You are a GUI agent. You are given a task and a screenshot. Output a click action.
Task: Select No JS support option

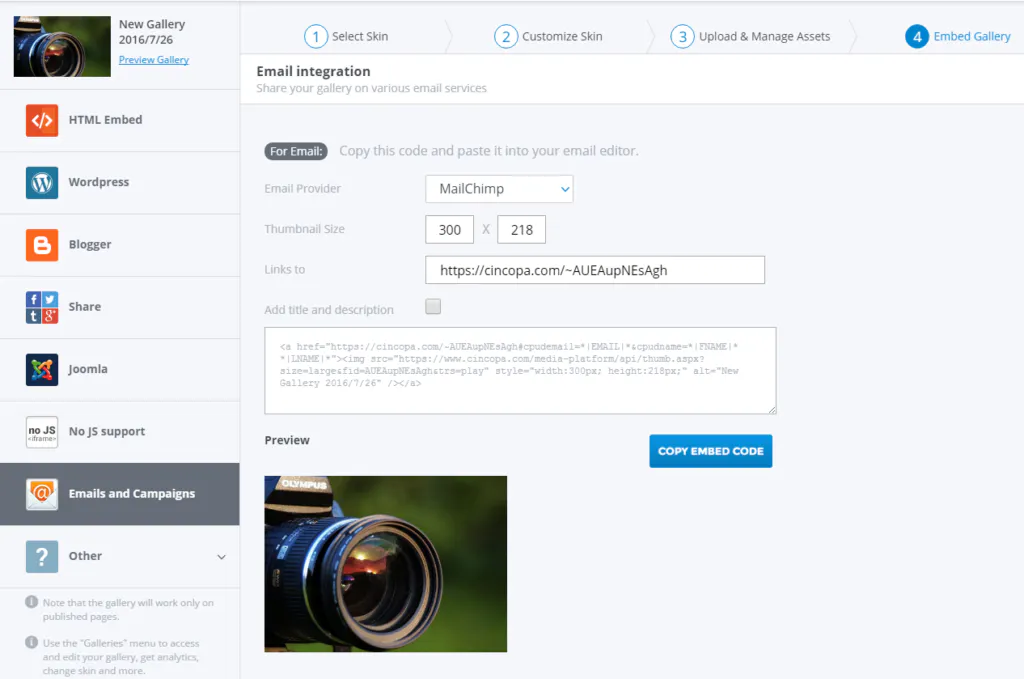pos(120,432)
